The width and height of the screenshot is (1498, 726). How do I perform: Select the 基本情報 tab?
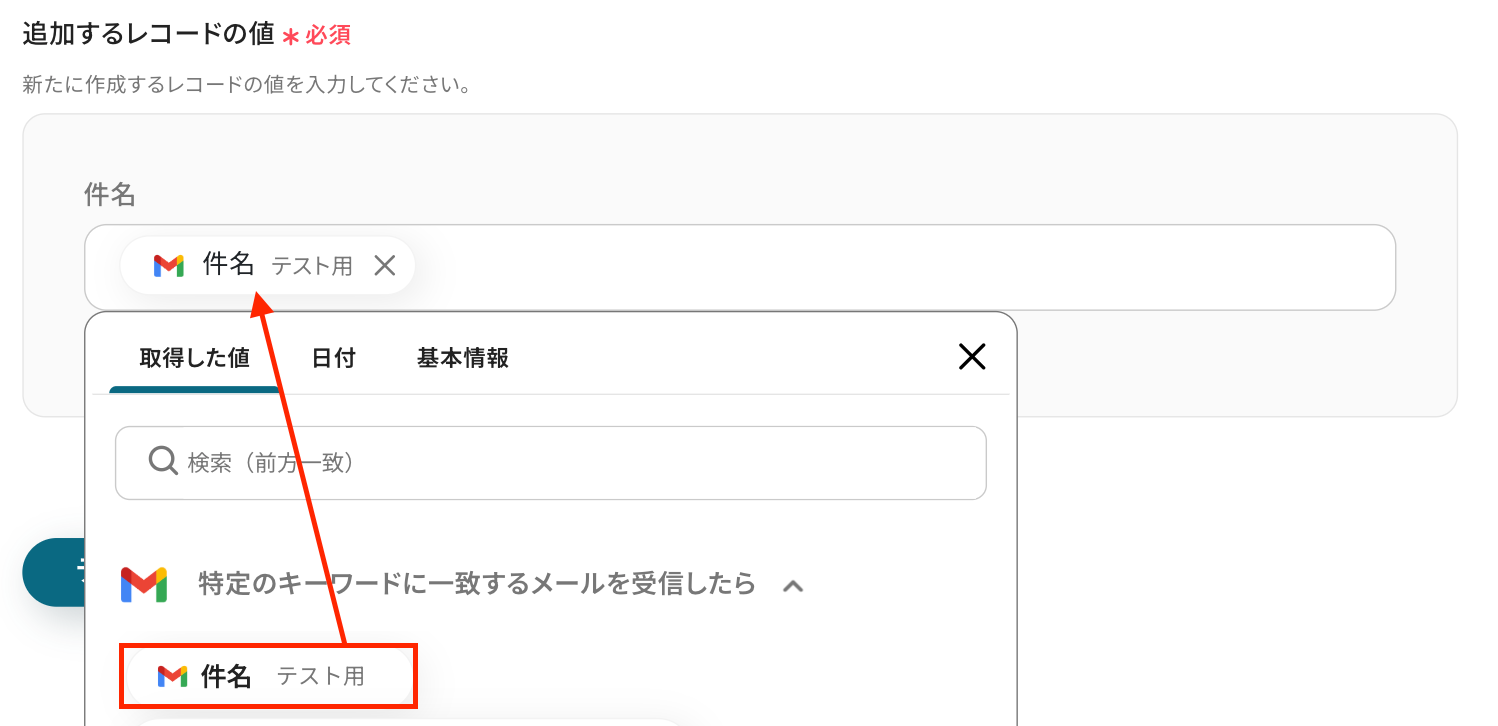click(463, 358)
